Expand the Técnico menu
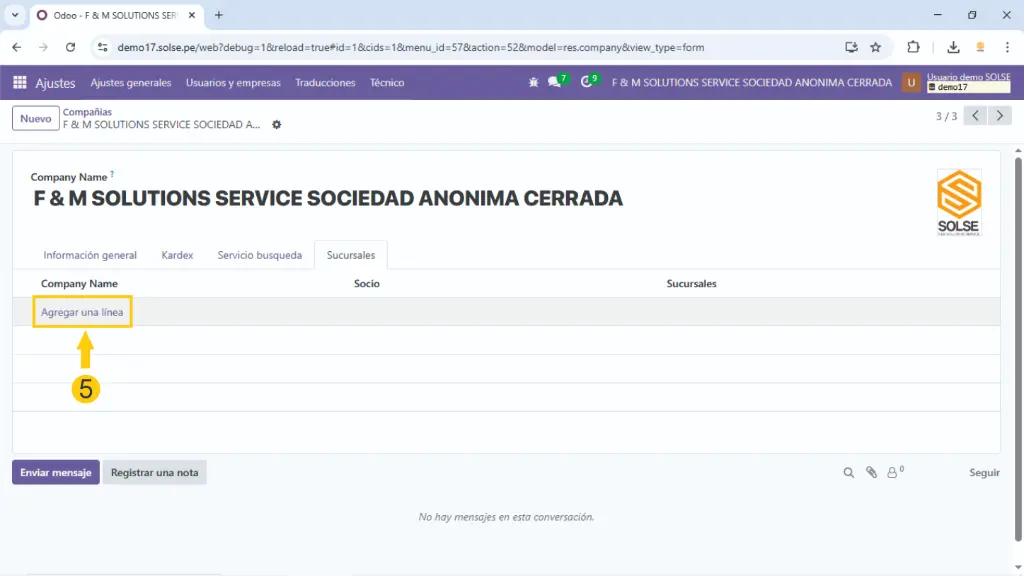 coord(387,83)
